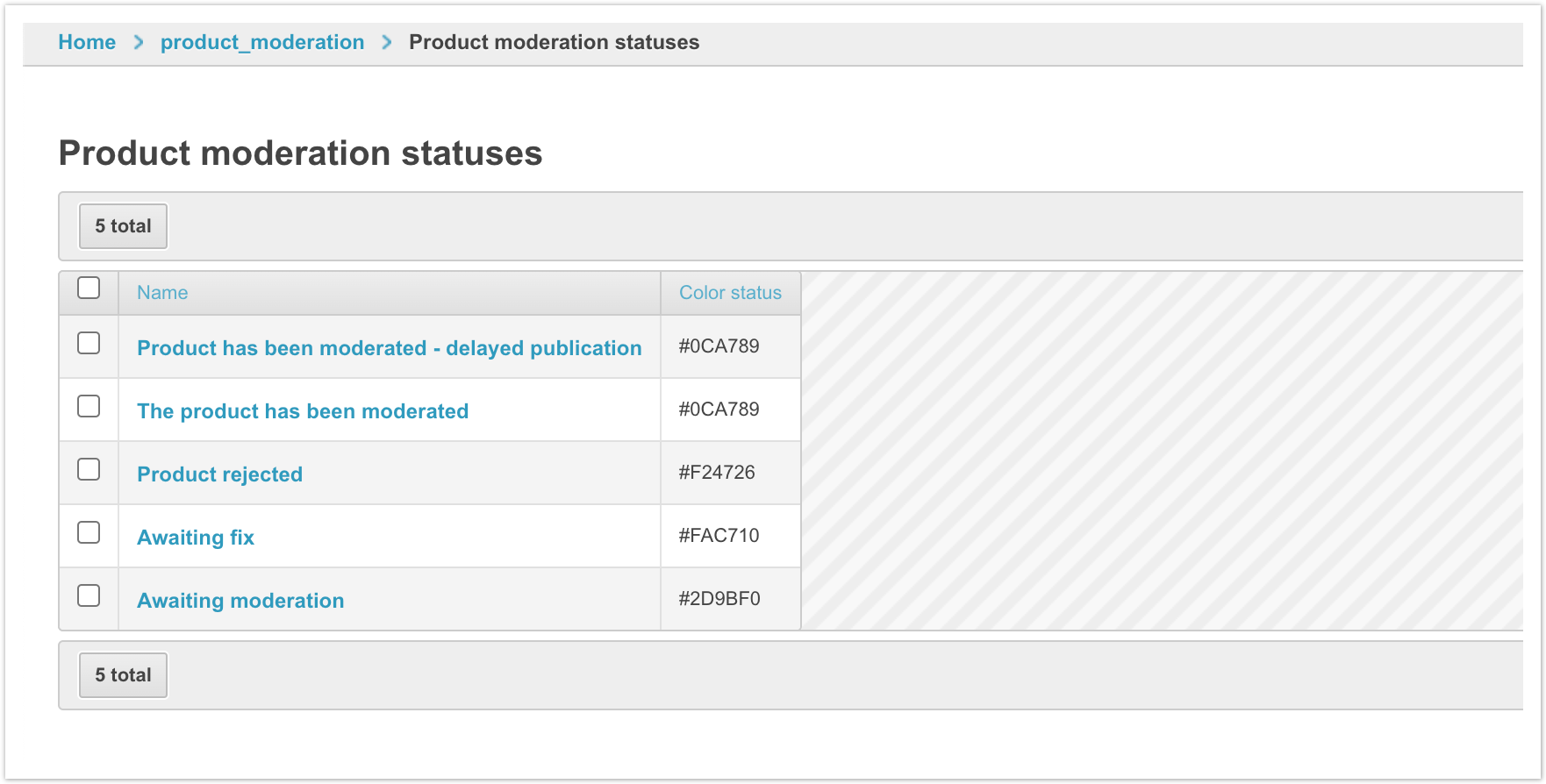Viewport: 1546px width, 784px height.
Task: Open Product has been moderated - delayed publication
Action: point(389,348)
